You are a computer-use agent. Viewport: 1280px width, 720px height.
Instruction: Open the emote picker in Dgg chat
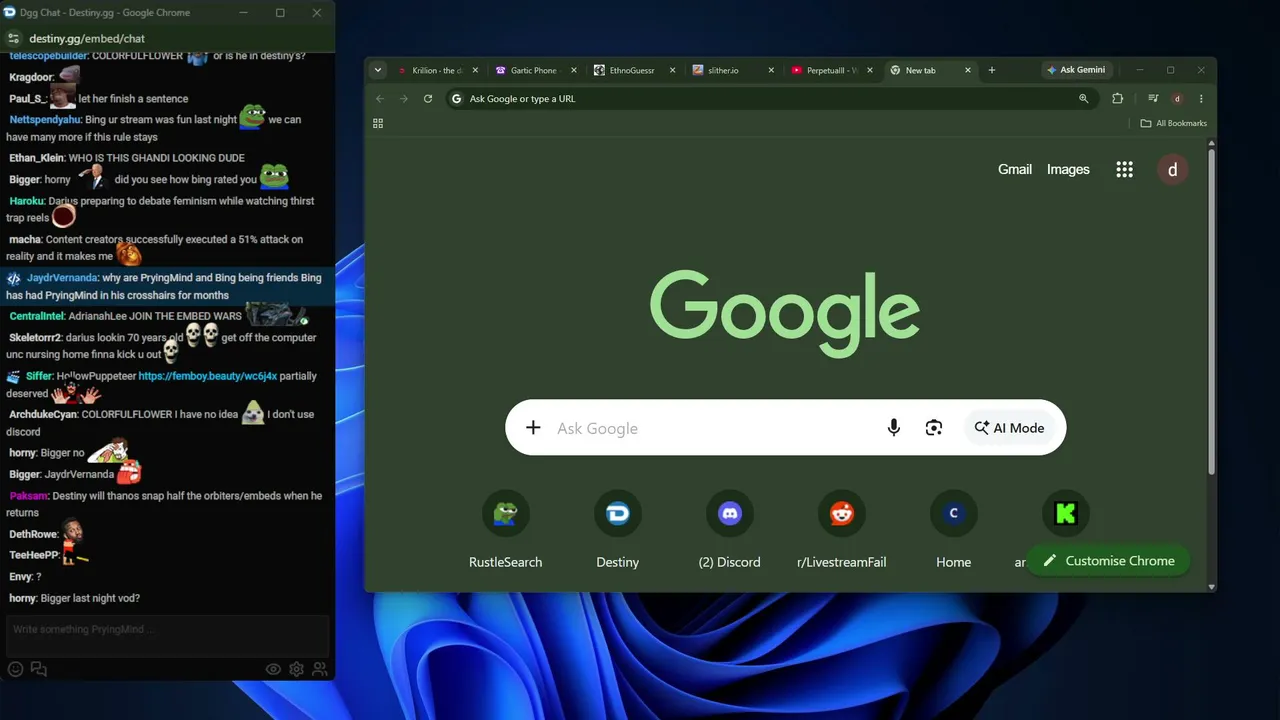coord(15,669)
